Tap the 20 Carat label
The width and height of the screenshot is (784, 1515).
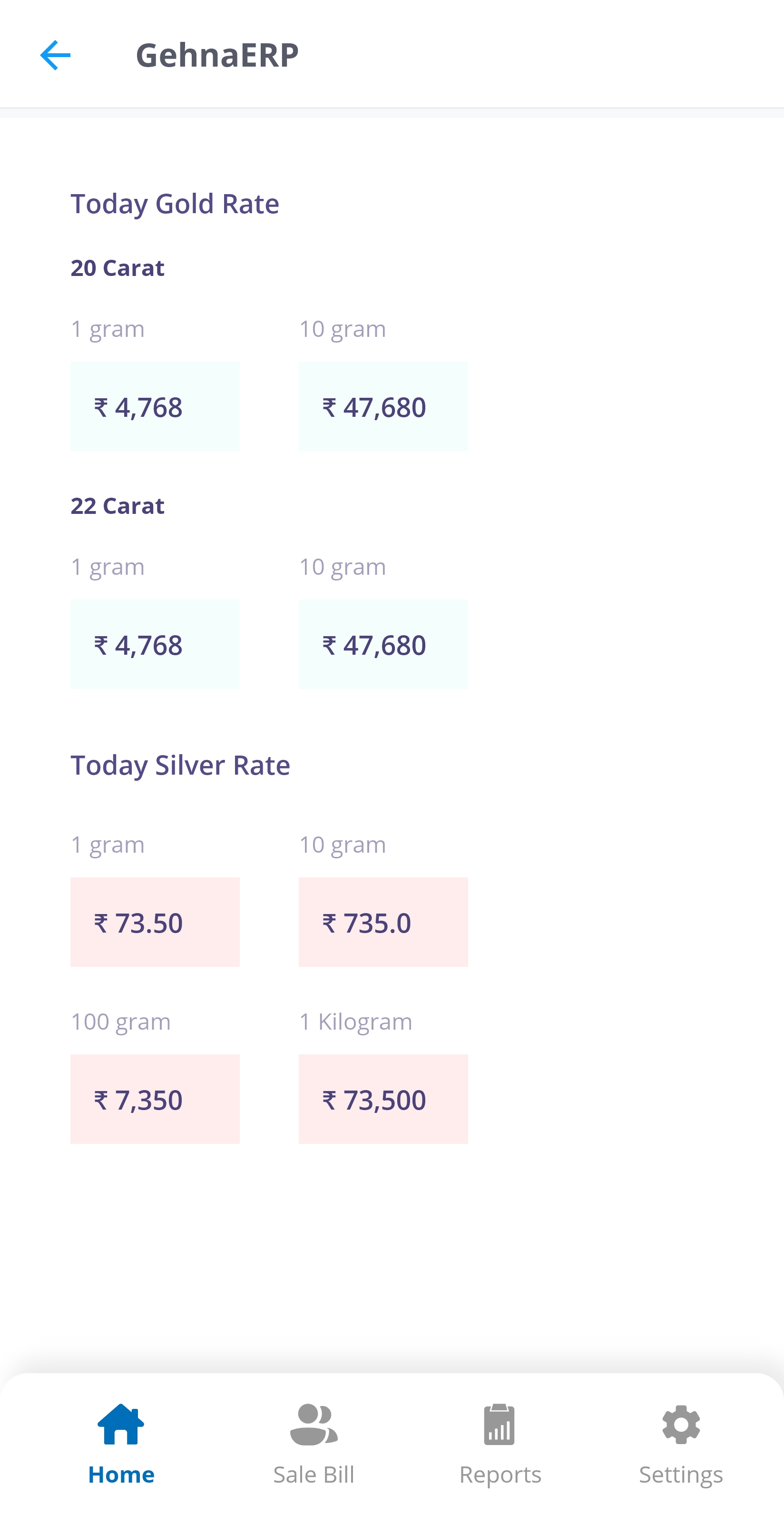pos(118,268)
